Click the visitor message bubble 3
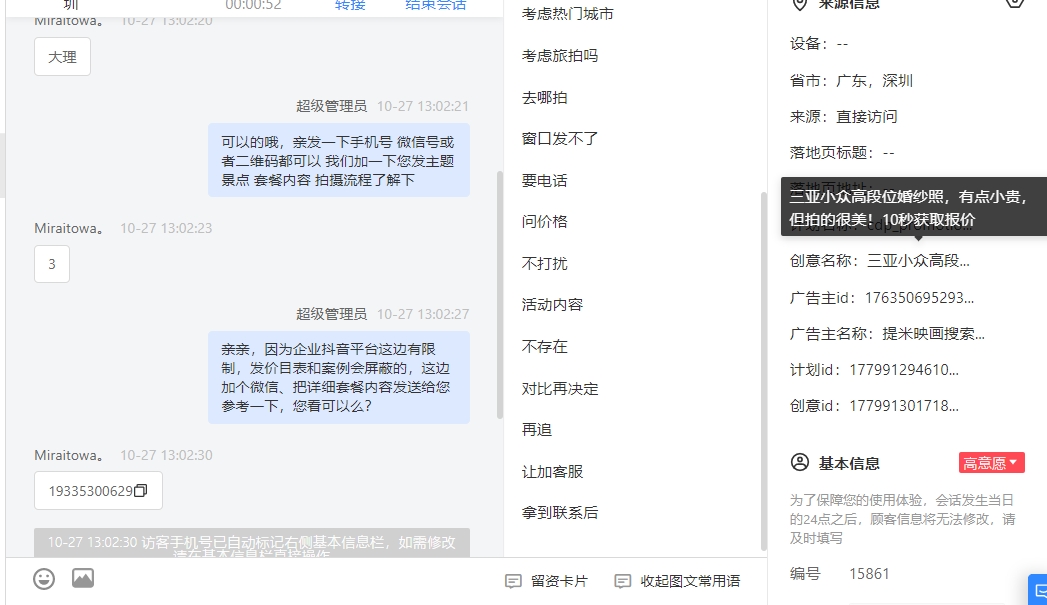The width and height of the screenshot is (1047, 605). click(x=51, y=264)
